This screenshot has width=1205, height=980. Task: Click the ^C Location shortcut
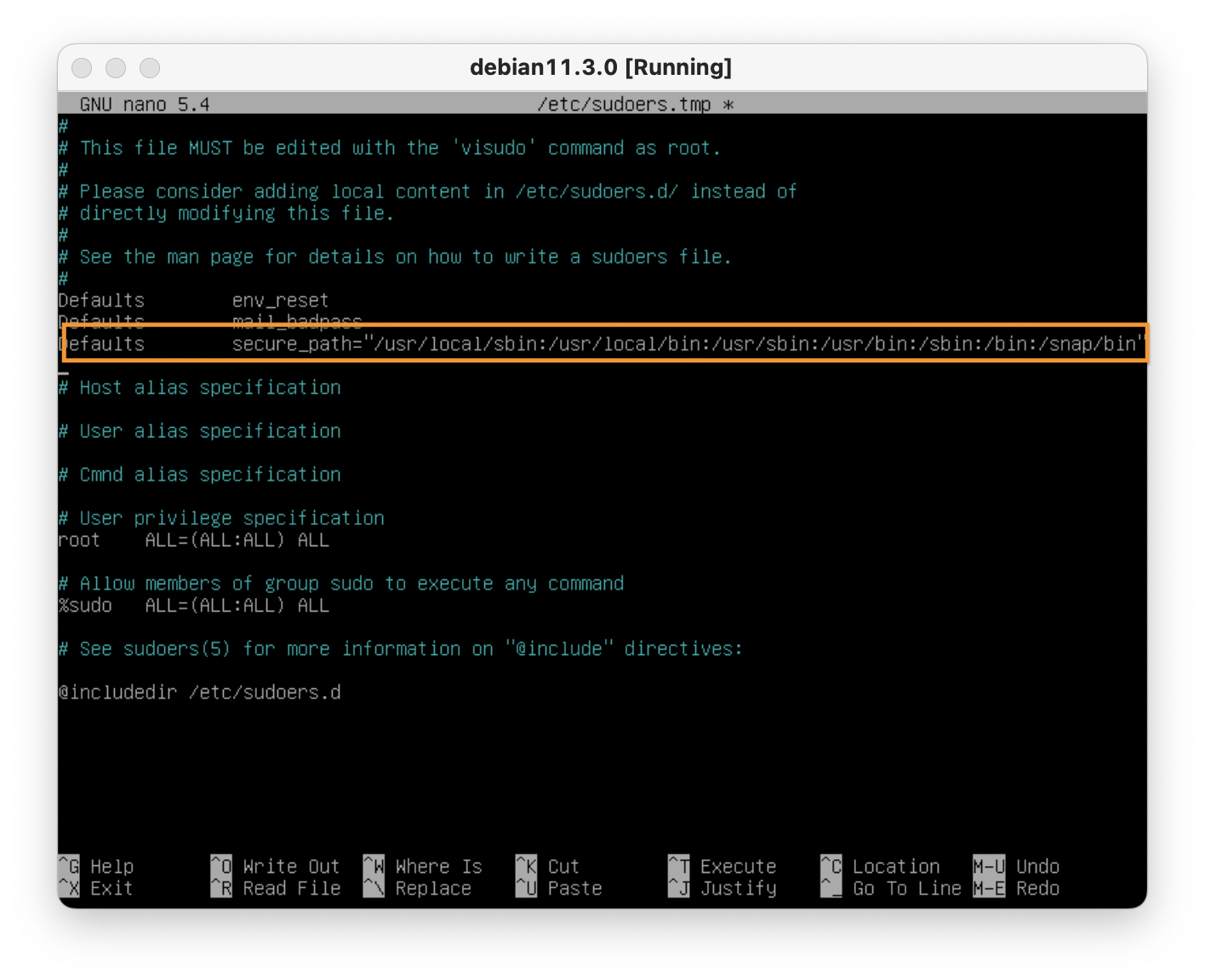(x=881, y=866)
